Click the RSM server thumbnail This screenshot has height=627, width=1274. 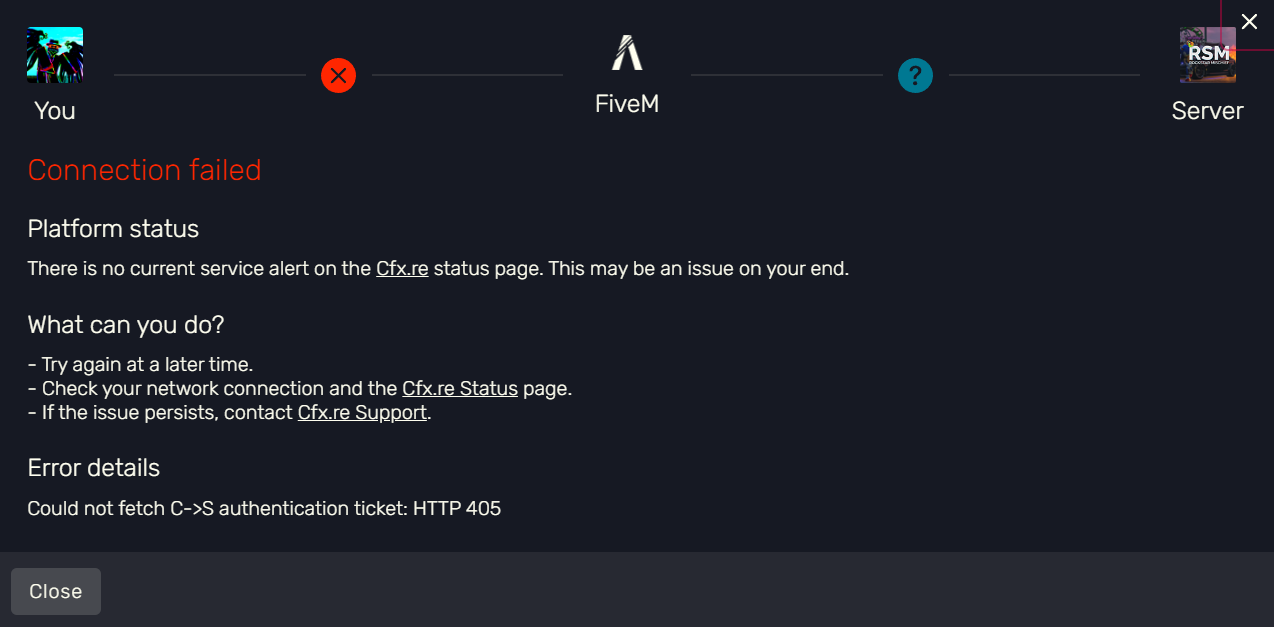(x=1207, y=55)
